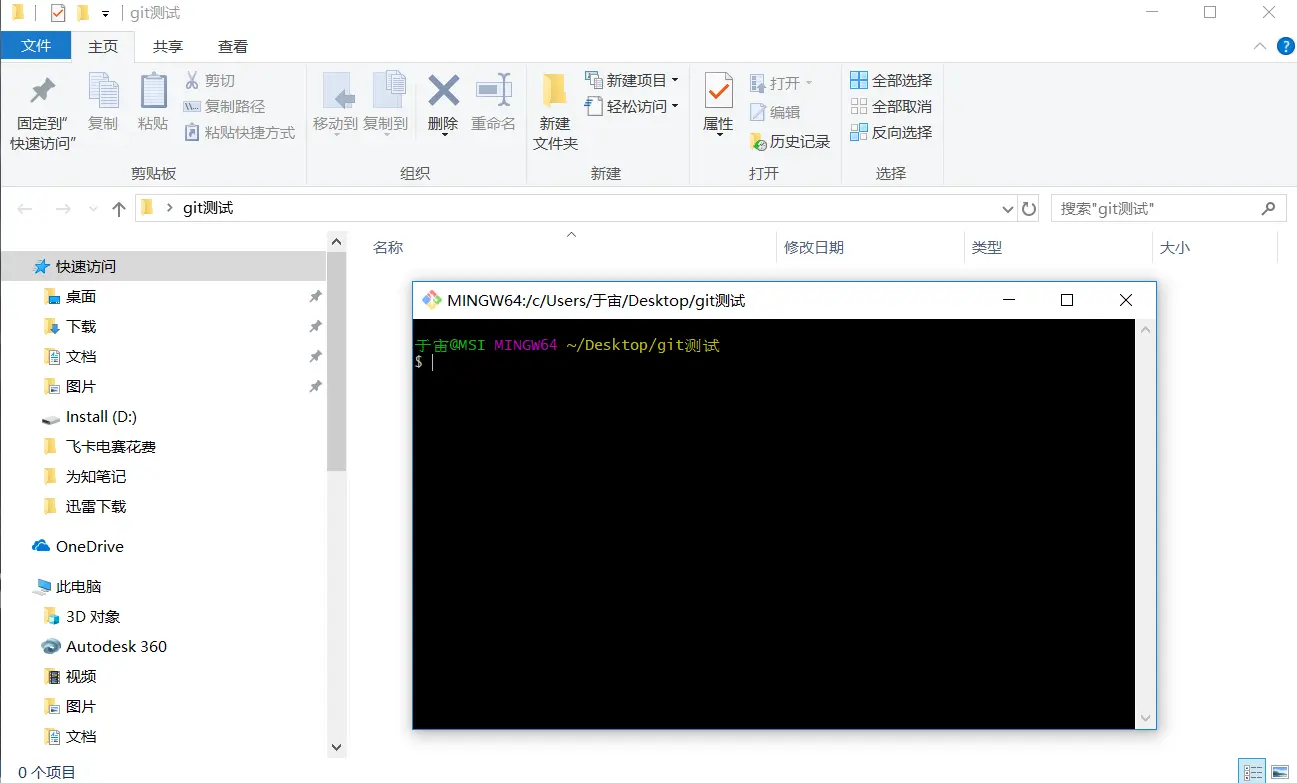
Task: Click the Move to icon
Action: 338,91
